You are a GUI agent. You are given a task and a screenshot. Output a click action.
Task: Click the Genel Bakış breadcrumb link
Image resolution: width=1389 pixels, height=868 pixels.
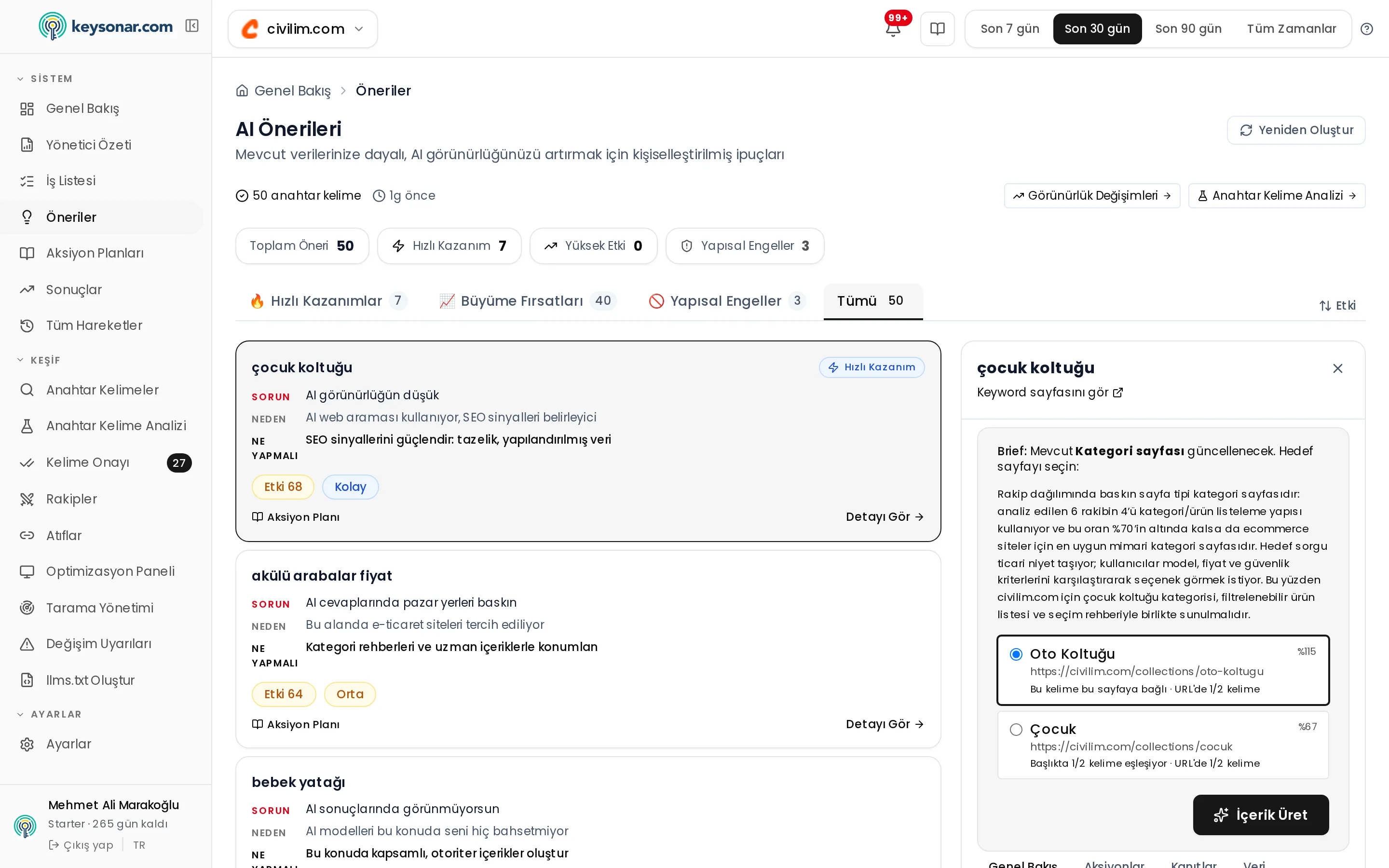click(x=292, y=91)
